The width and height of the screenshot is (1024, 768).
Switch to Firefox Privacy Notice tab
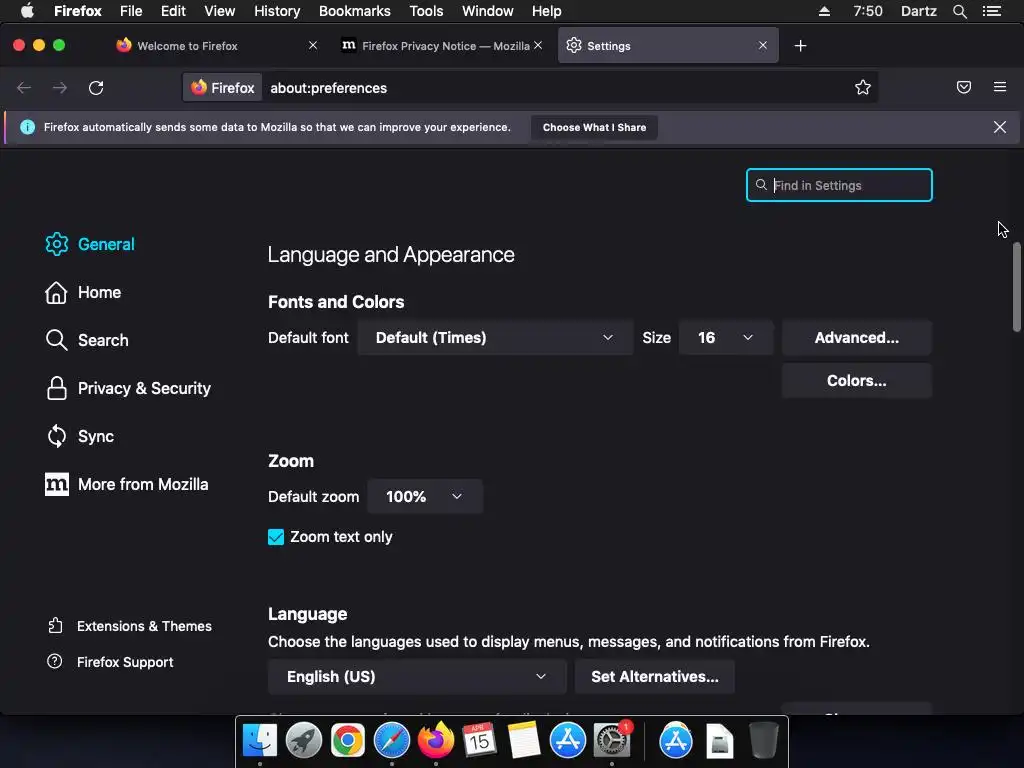(x=445, y=46)
